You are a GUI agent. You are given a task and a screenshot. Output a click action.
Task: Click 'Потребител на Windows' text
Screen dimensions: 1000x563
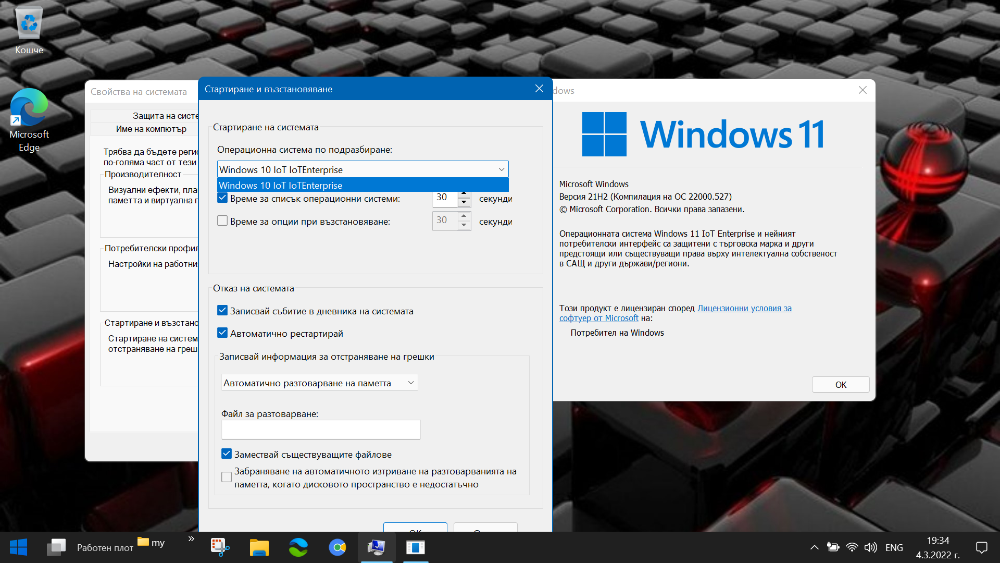point(617,333)
